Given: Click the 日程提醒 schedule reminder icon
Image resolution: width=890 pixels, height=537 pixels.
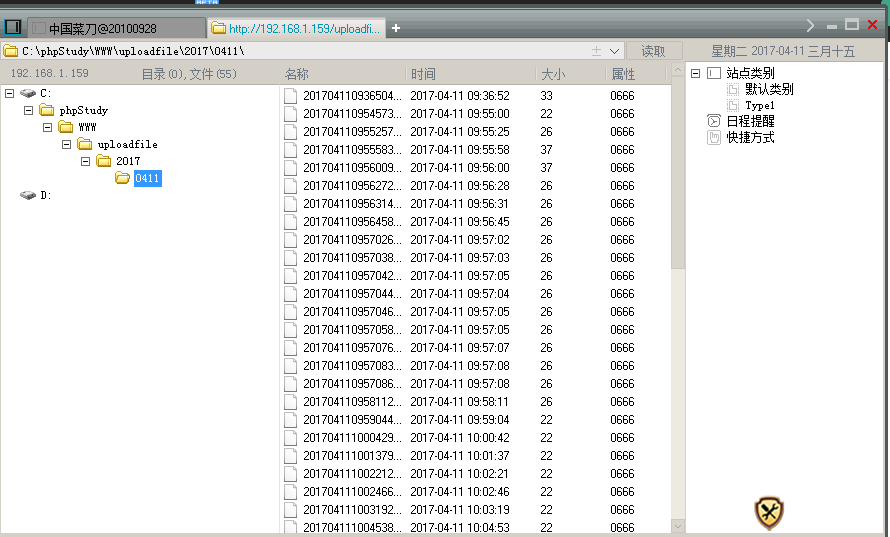Looking at the screenshot, I should click(x=714, y=121).
